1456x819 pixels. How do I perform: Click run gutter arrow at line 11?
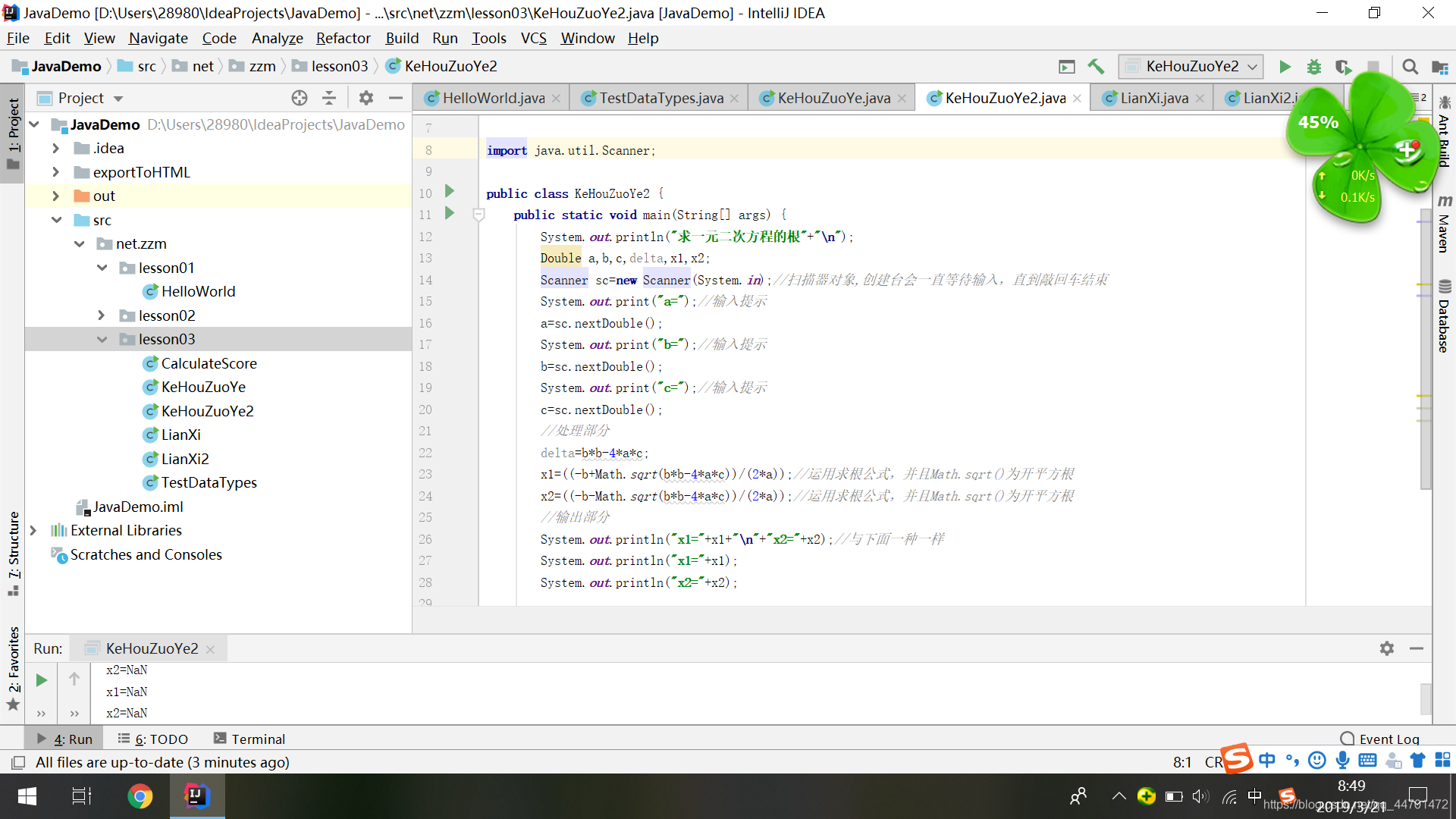[x=449, y=213]
